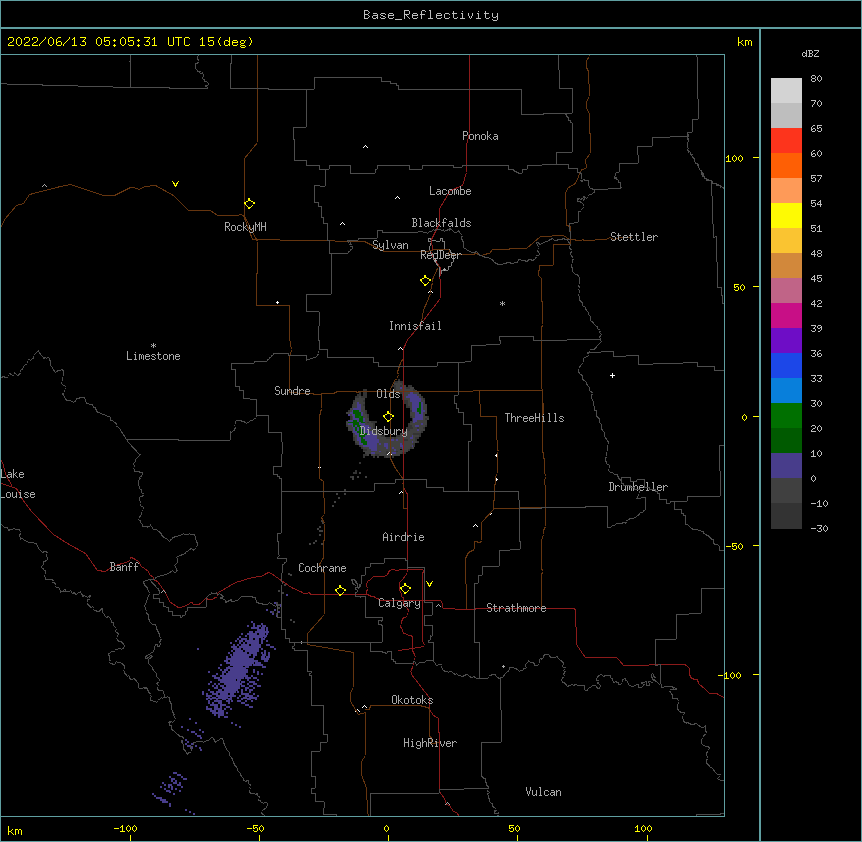Pick the bright green swatch below legend value 30
862x842 pixels.
786,416
